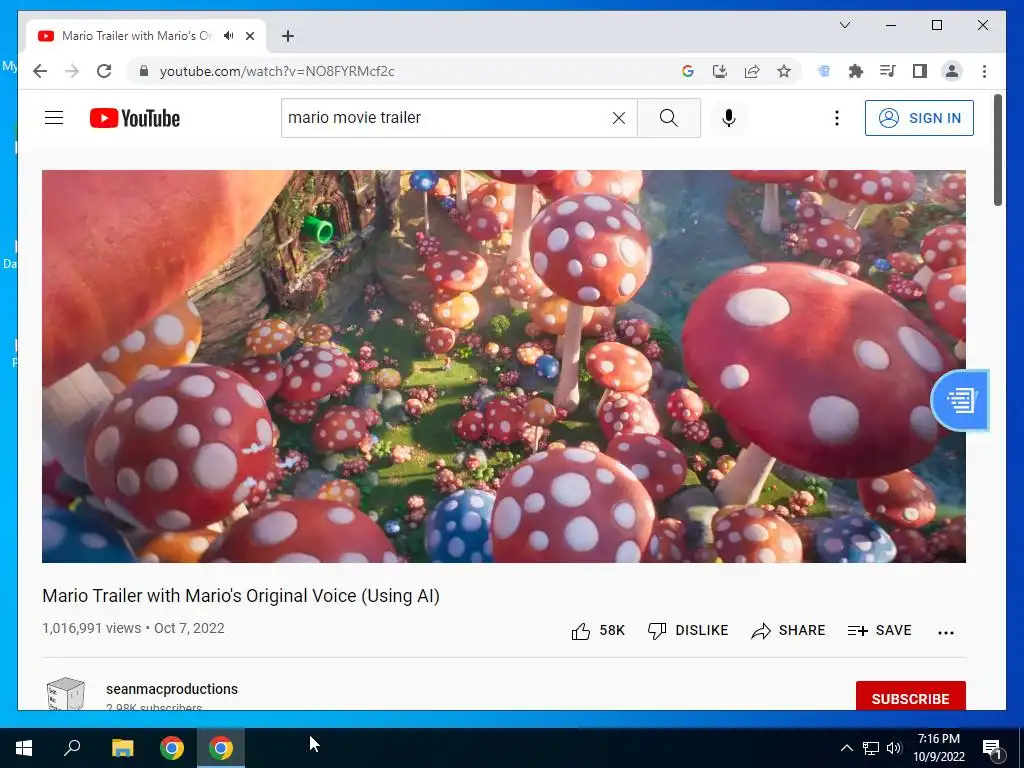The height and width of the screenshot is (768, 1024).
Task: Open the blue floating transcript extension button
Action: coord(960,400)
